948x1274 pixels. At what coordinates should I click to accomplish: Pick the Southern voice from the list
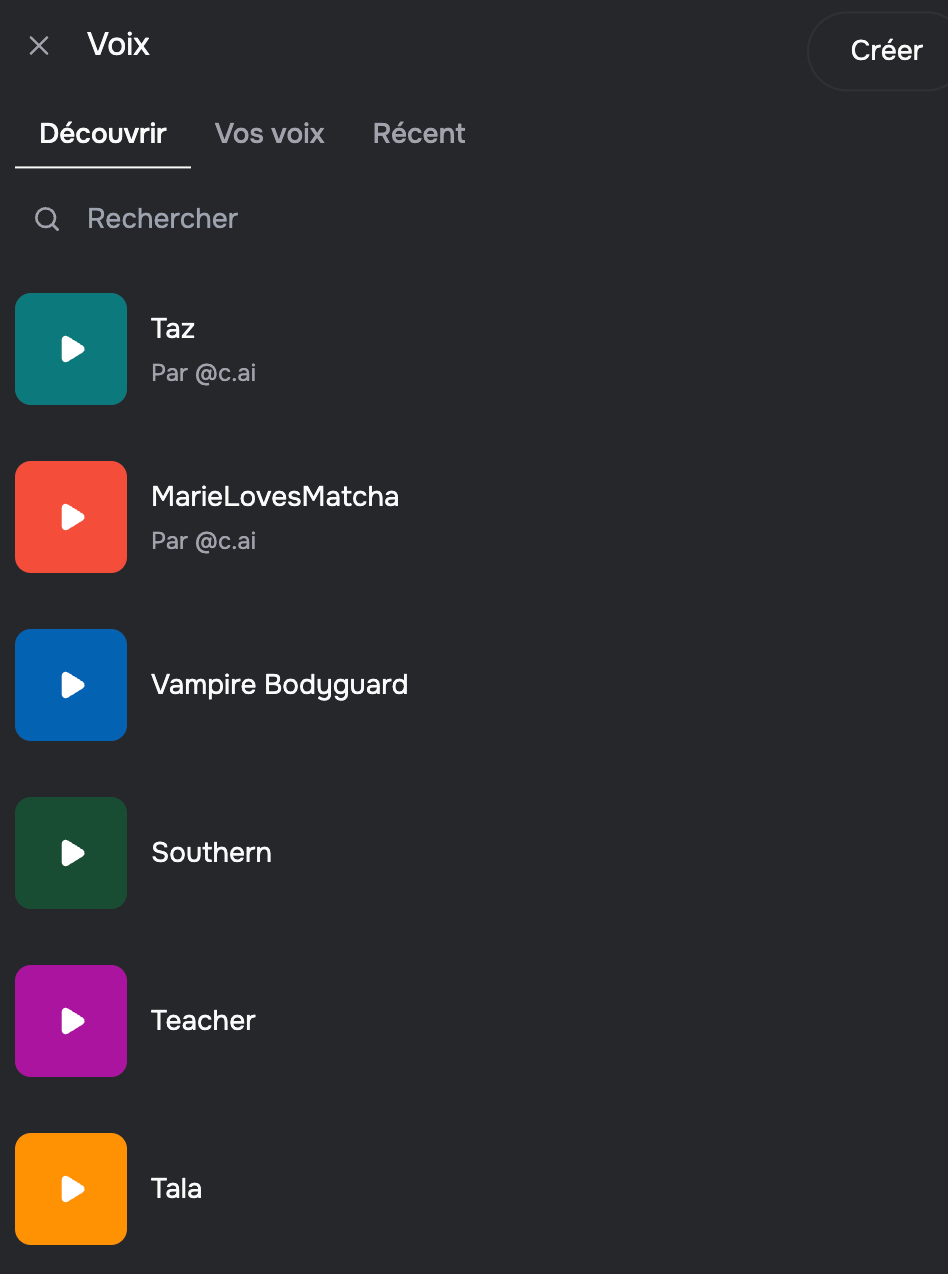point(212,853)
